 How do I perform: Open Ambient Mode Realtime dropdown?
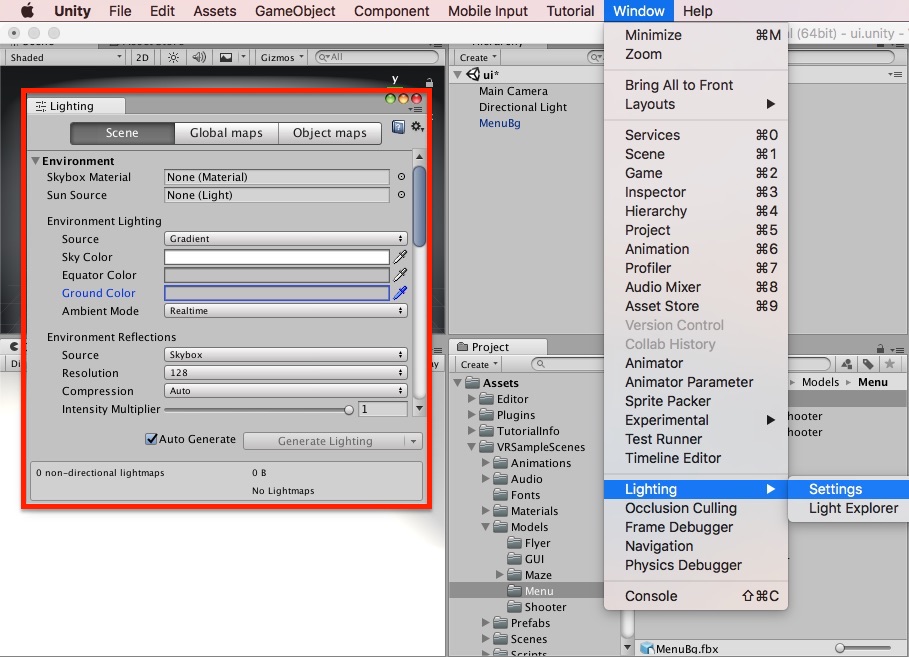286,311
